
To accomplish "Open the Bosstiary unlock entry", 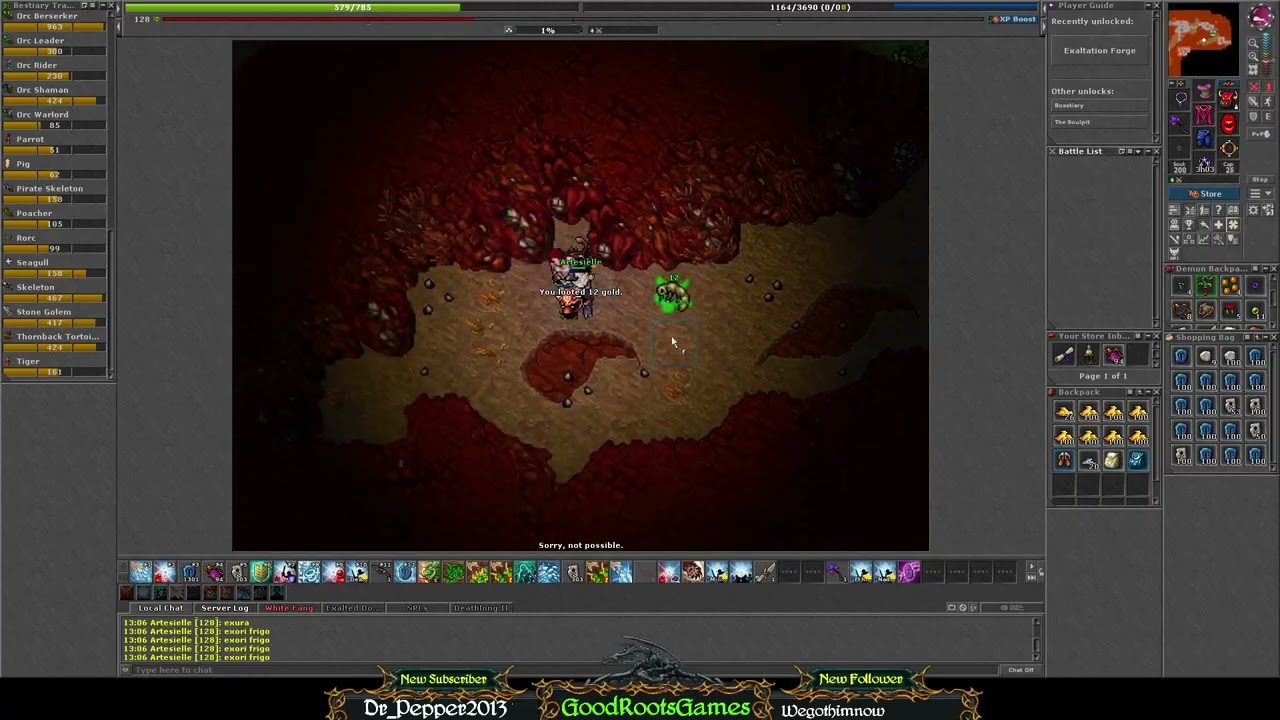I will click(1099, 105).
